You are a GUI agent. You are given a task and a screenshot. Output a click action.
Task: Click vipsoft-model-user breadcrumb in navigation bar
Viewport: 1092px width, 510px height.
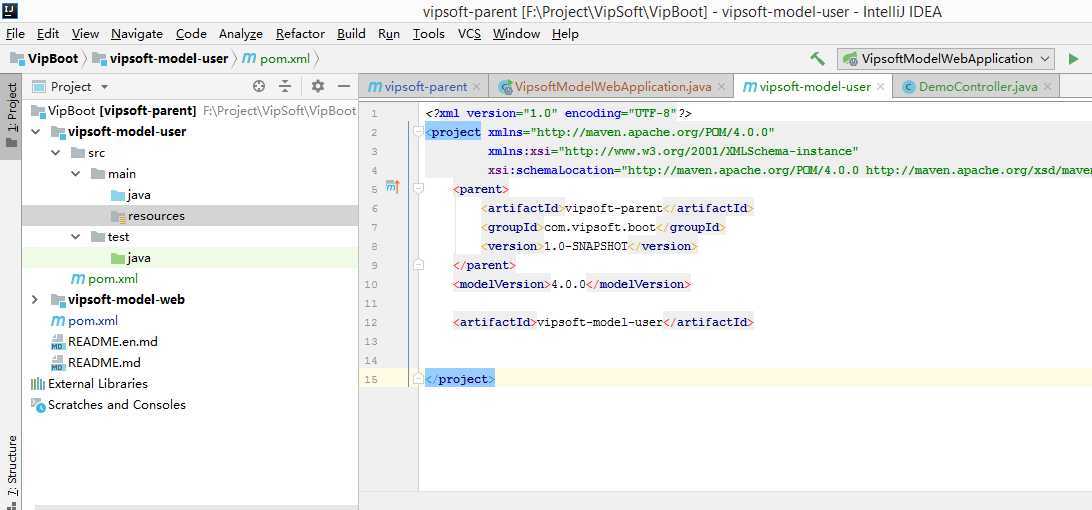point(161,59)
